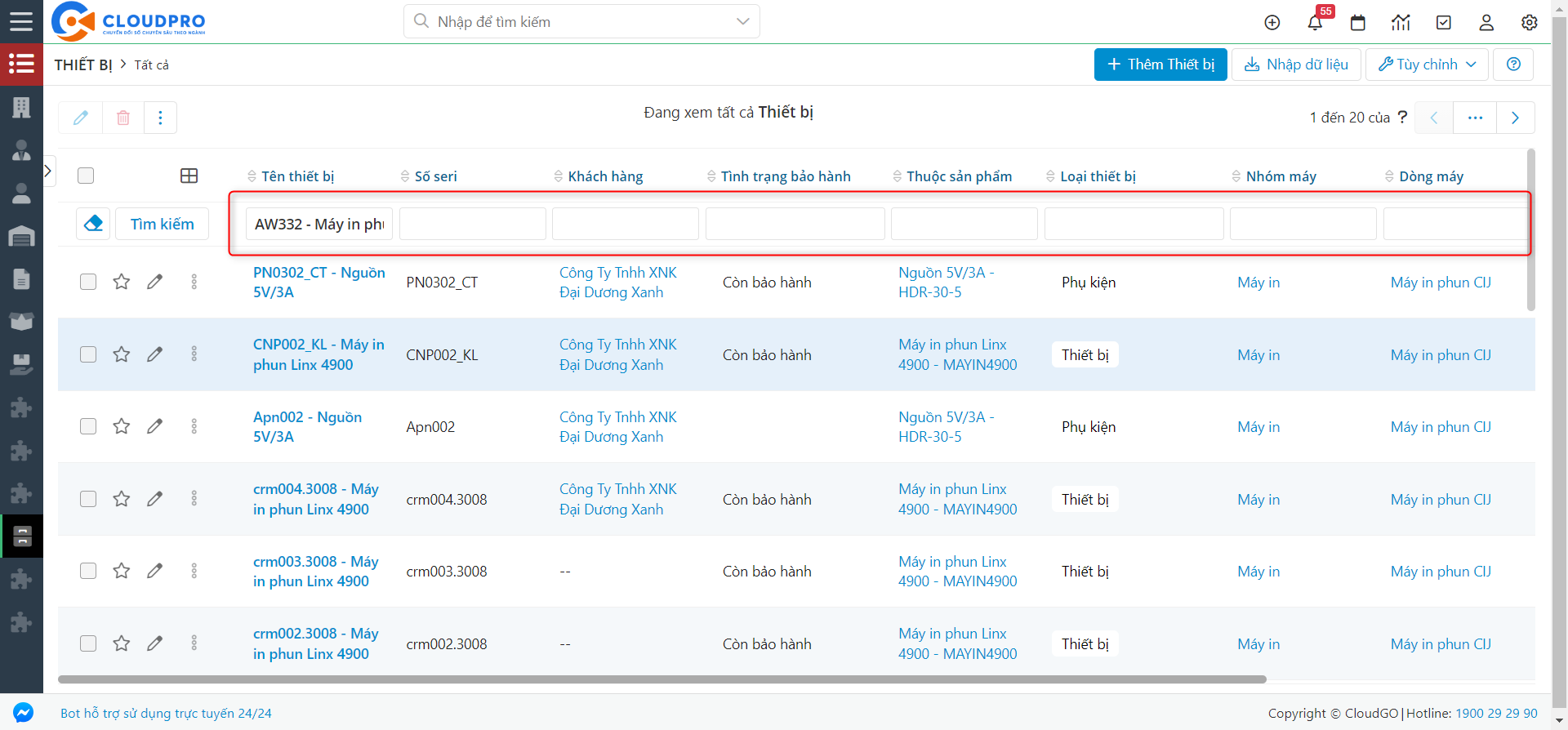The height and width of the screenshot is (730, 1568).
Task: Open notifications bell with 55 badge
Action: [x=1315, y=22]
